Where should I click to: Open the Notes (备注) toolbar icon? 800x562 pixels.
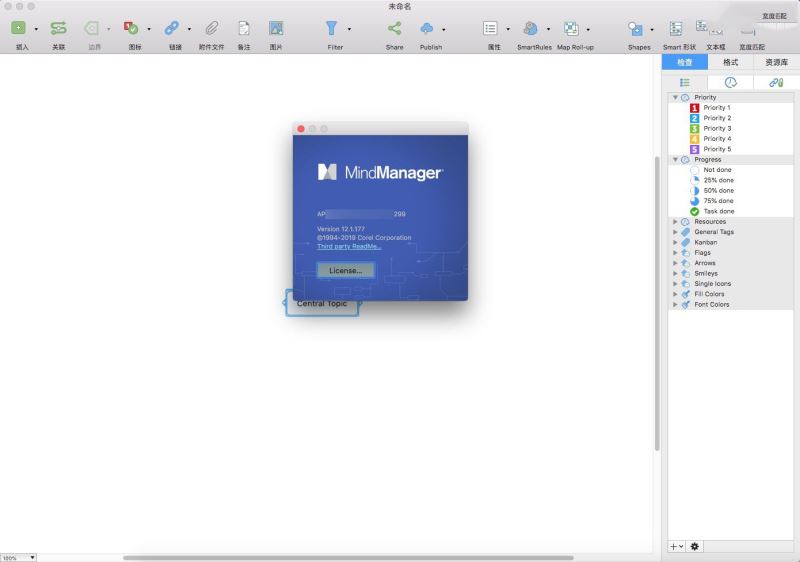click(244, 28)
